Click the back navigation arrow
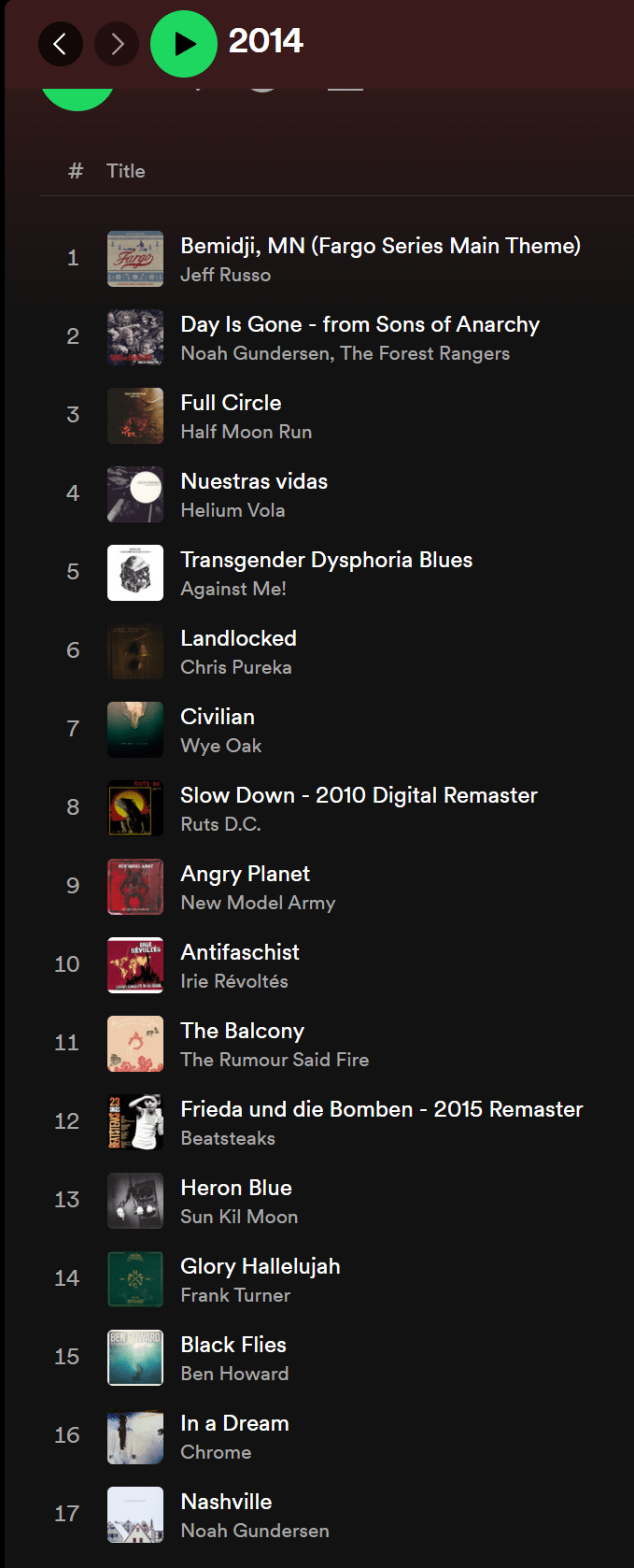 pos(61,44)
